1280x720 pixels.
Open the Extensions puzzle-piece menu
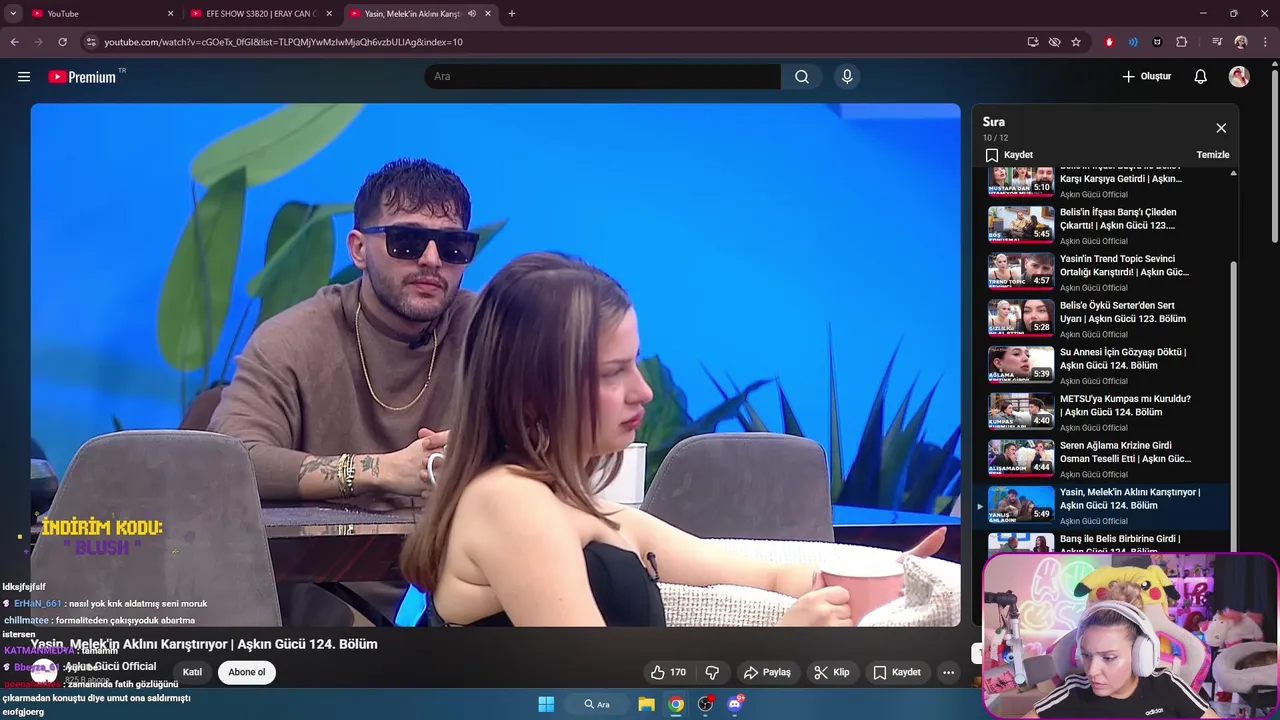(x=1181, y=42)
